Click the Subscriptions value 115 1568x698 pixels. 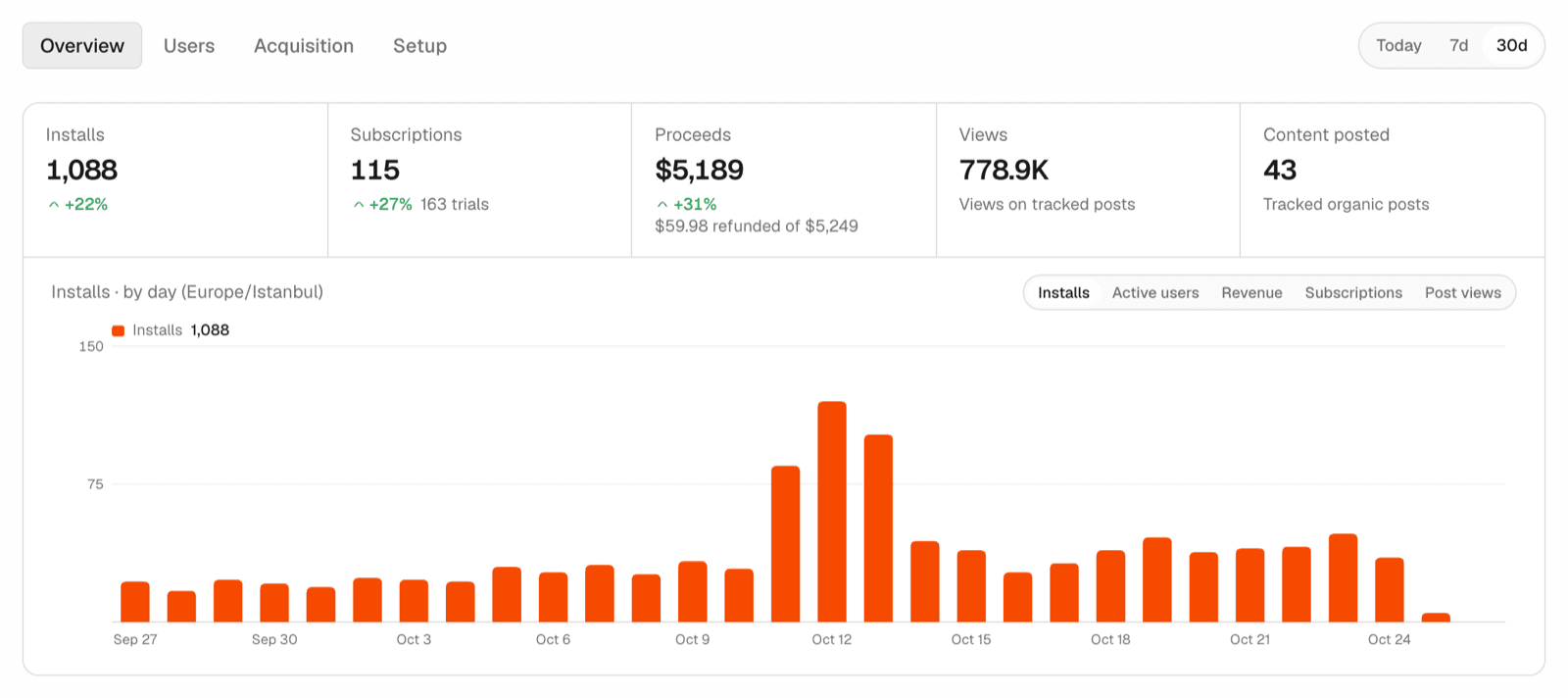click(375, 171)
